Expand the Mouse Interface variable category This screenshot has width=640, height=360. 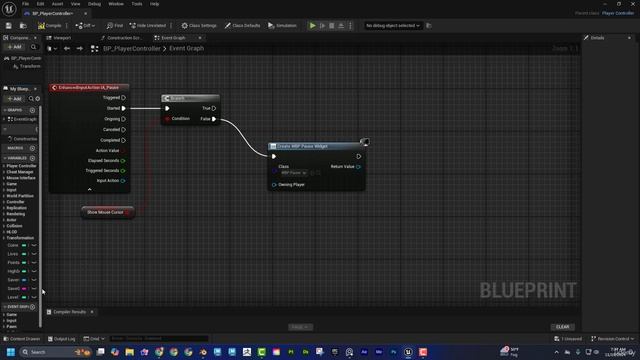tap(4, 178)
